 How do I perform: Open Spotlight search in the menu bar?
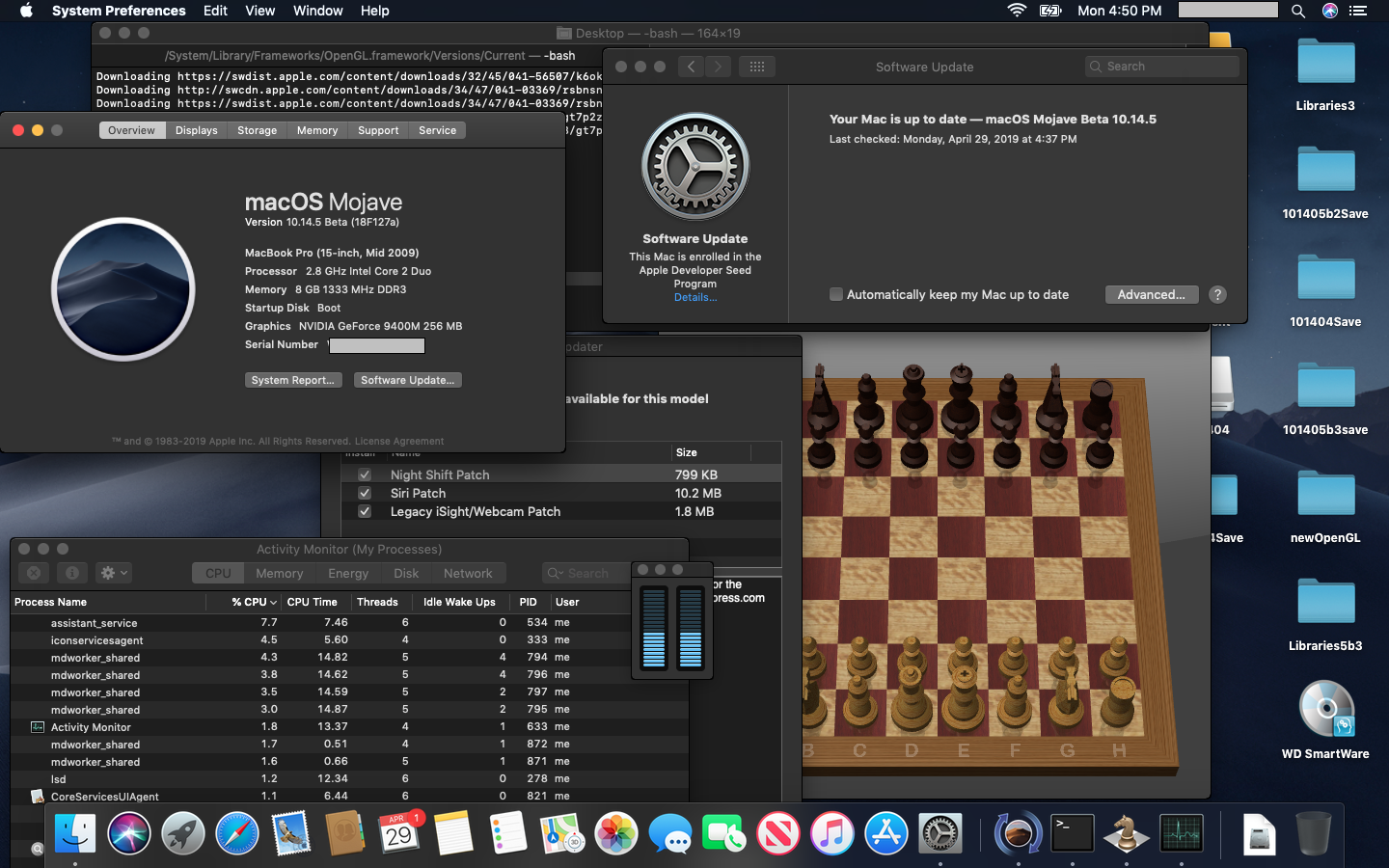(x=1298, y=11)
